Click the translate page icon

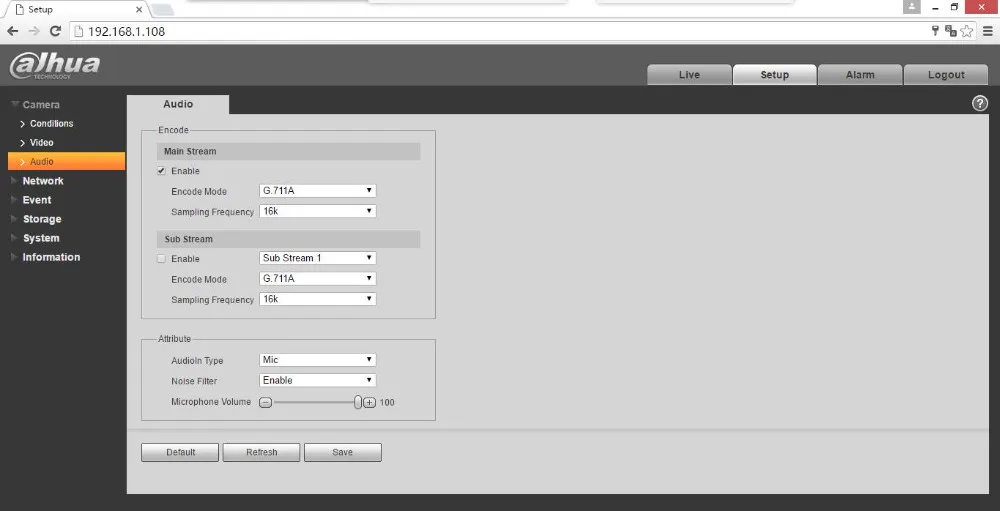(x=951, y=31)
